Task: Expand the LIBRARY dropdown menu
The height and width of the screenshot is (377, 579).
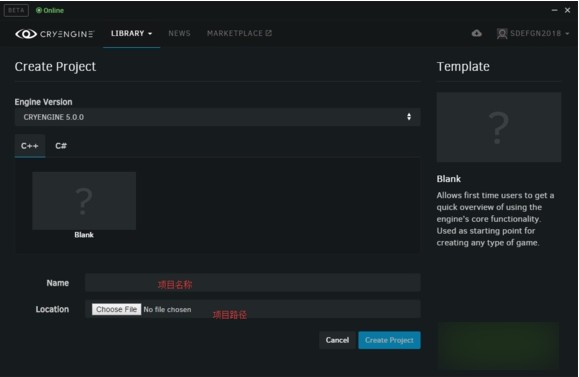Action: (131, 34)
